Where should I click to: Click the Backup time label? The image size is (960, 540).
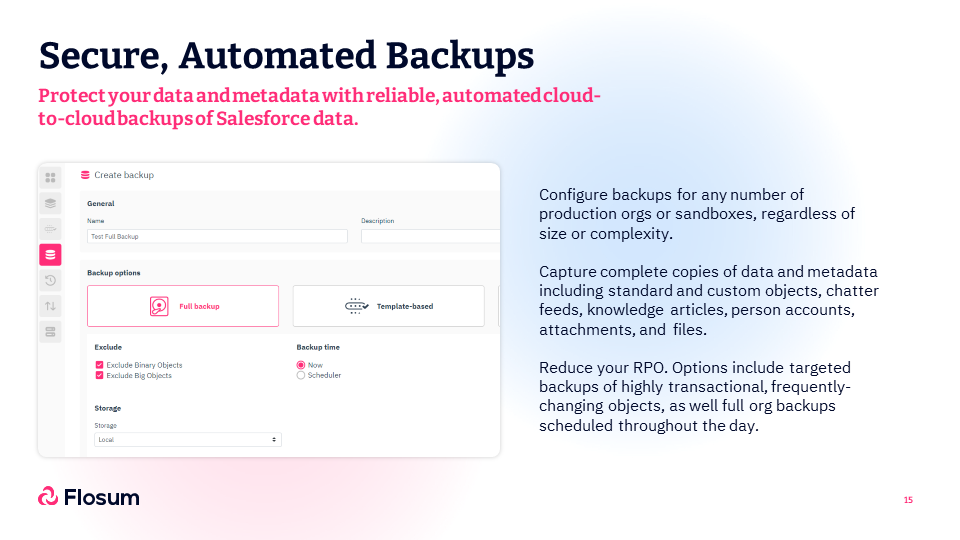(x=318, y=347)
